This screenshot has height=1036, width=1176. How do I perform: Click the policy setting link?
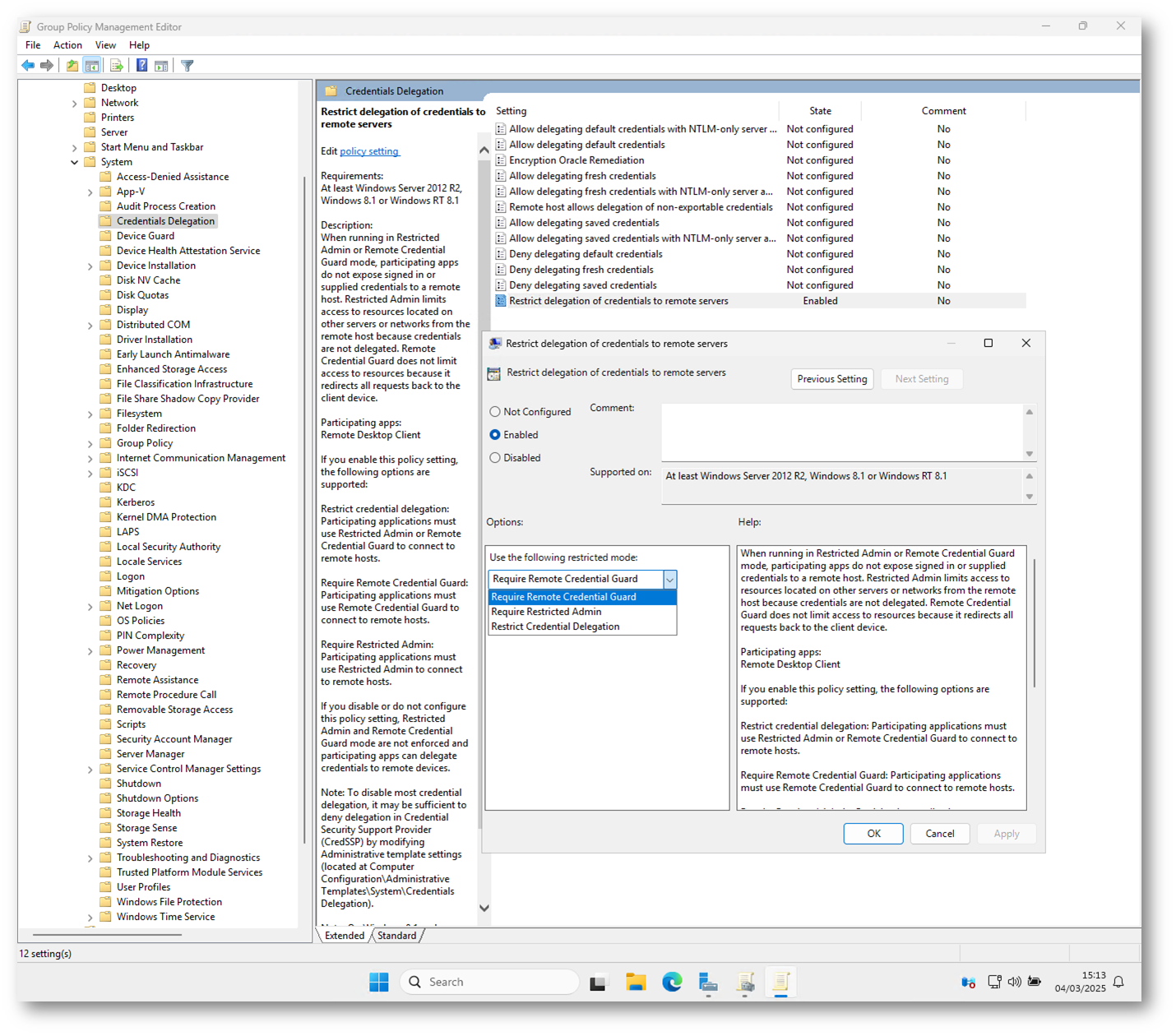(368, 151)
